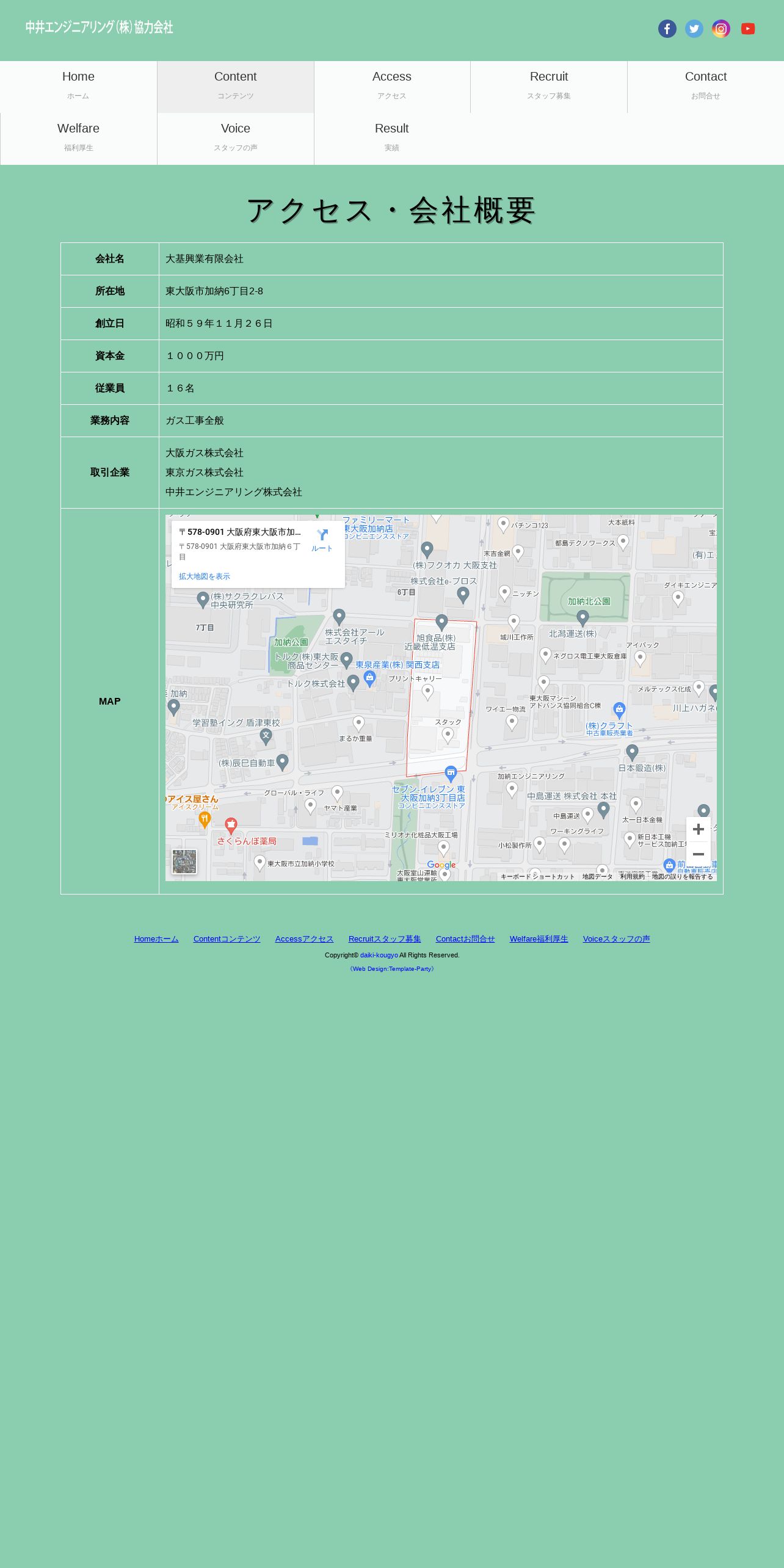Open the Contact navigation tab
The image size is (784, 1568).
click(x=706, y=87)
